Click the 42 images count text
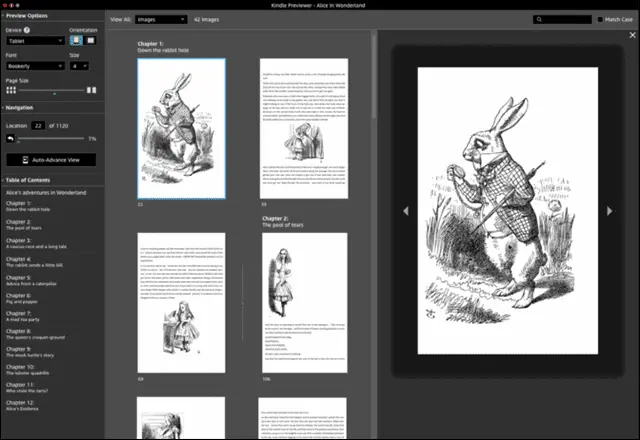Screen dimensions: 640x440 [206, 19]
